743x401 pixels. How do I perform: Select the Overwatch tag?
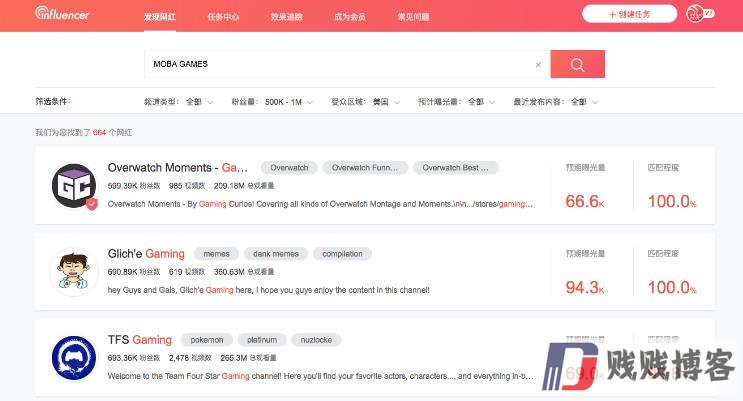point(289,168)
